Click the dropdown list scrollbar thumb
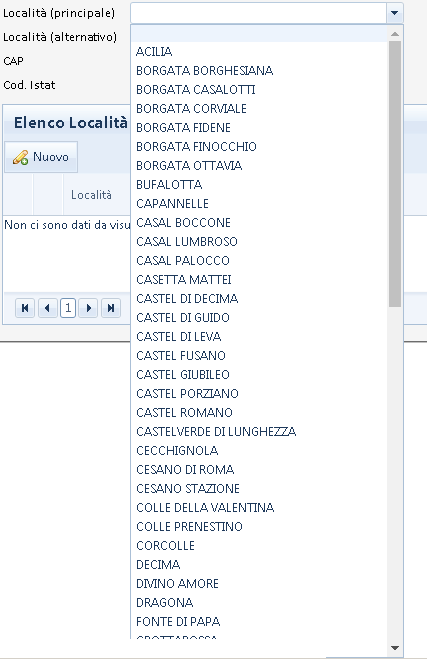Screen dimensions: 427x659 pos(395,174)
